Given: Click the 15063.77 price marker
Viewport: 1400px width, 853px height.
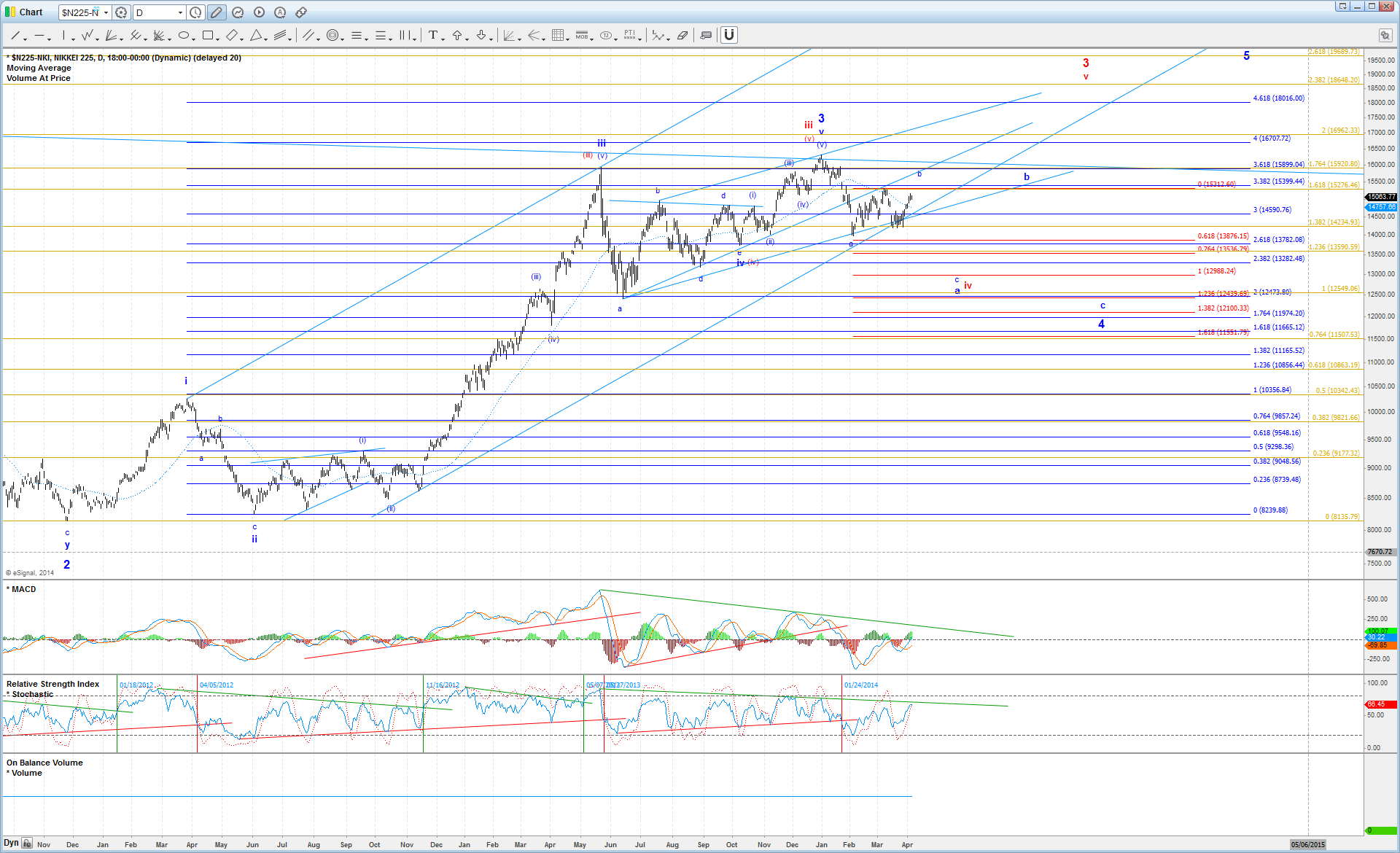Looking at the screenshot, I should coord(1381,197).
